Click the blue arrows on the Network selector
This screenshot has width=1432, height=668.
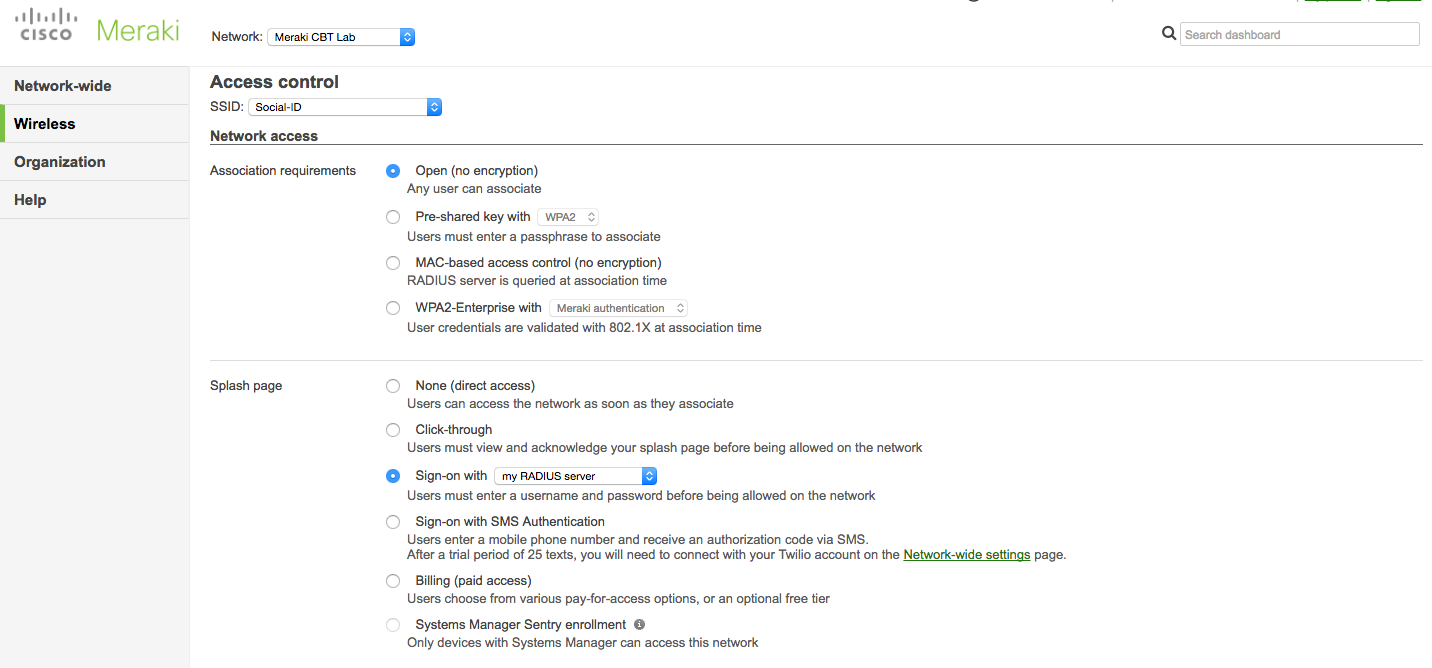[x=406, y=36]
